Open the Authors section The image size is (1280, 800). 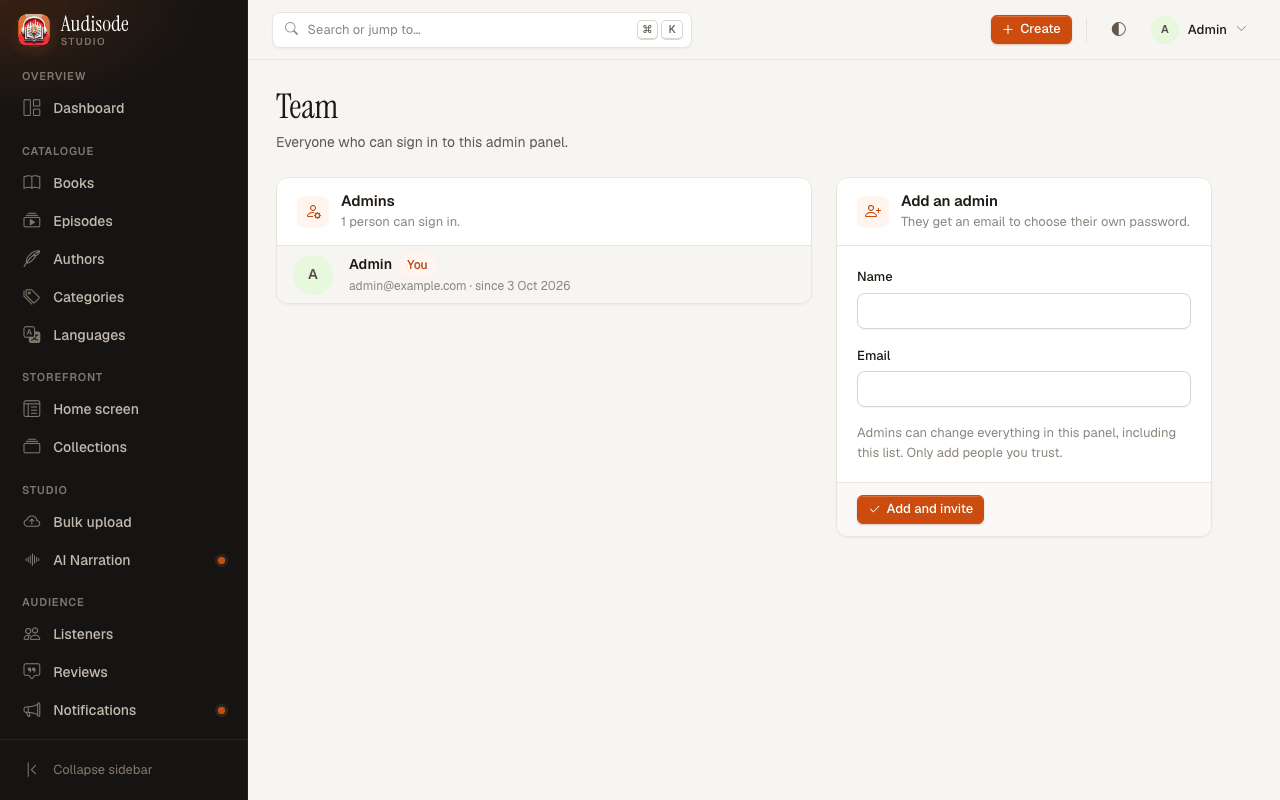click(x=124, y=259)
